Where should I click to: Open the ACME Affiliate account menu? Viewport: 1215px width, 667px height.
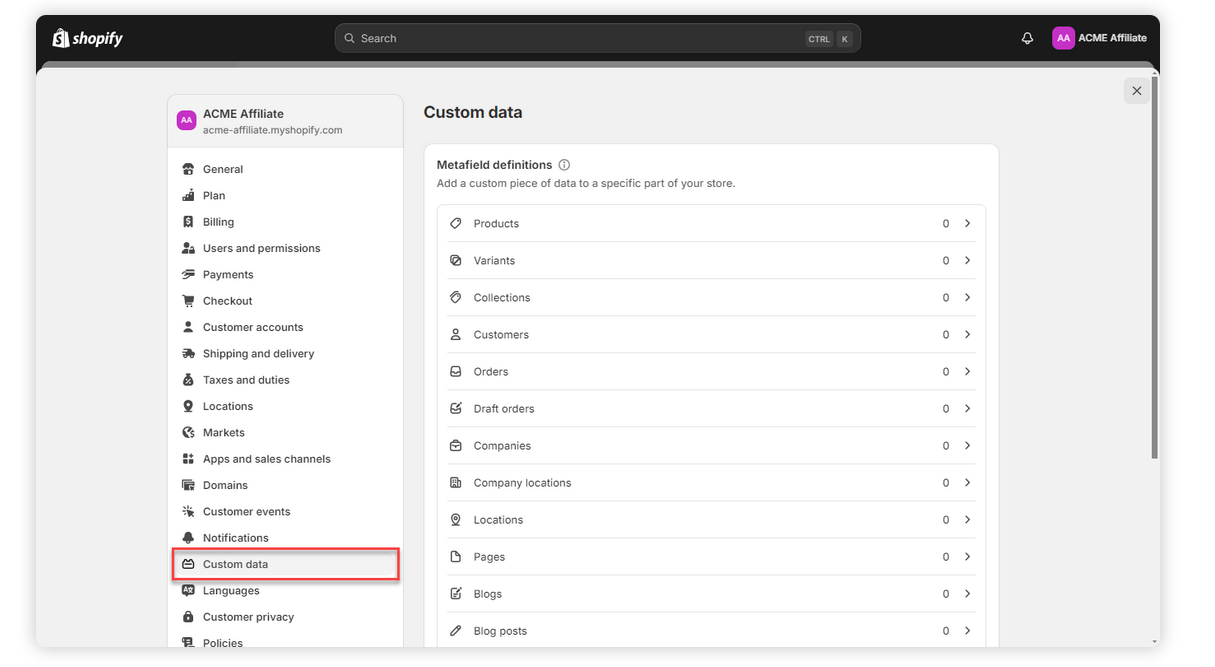[x=1100, y=38]
